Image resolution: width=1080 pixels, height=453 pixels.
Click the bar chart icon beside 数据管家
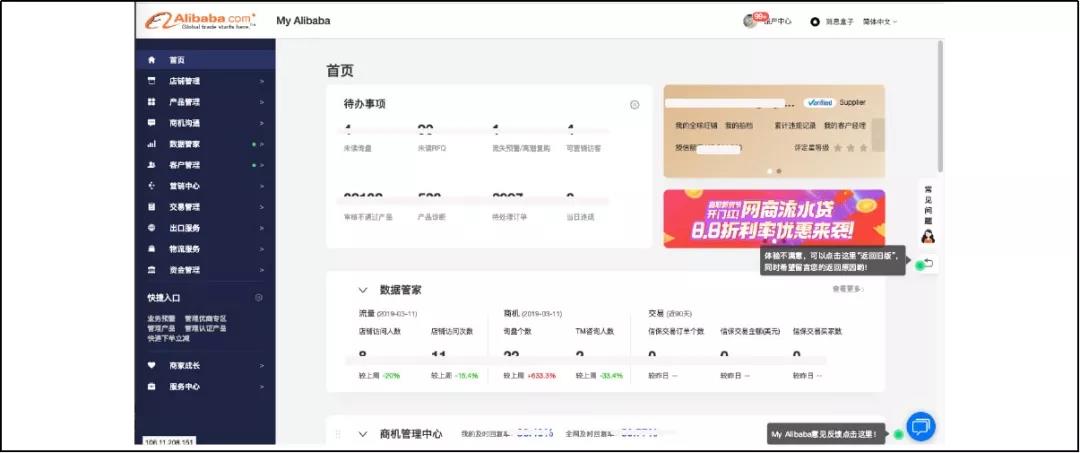tap(152, 144)
